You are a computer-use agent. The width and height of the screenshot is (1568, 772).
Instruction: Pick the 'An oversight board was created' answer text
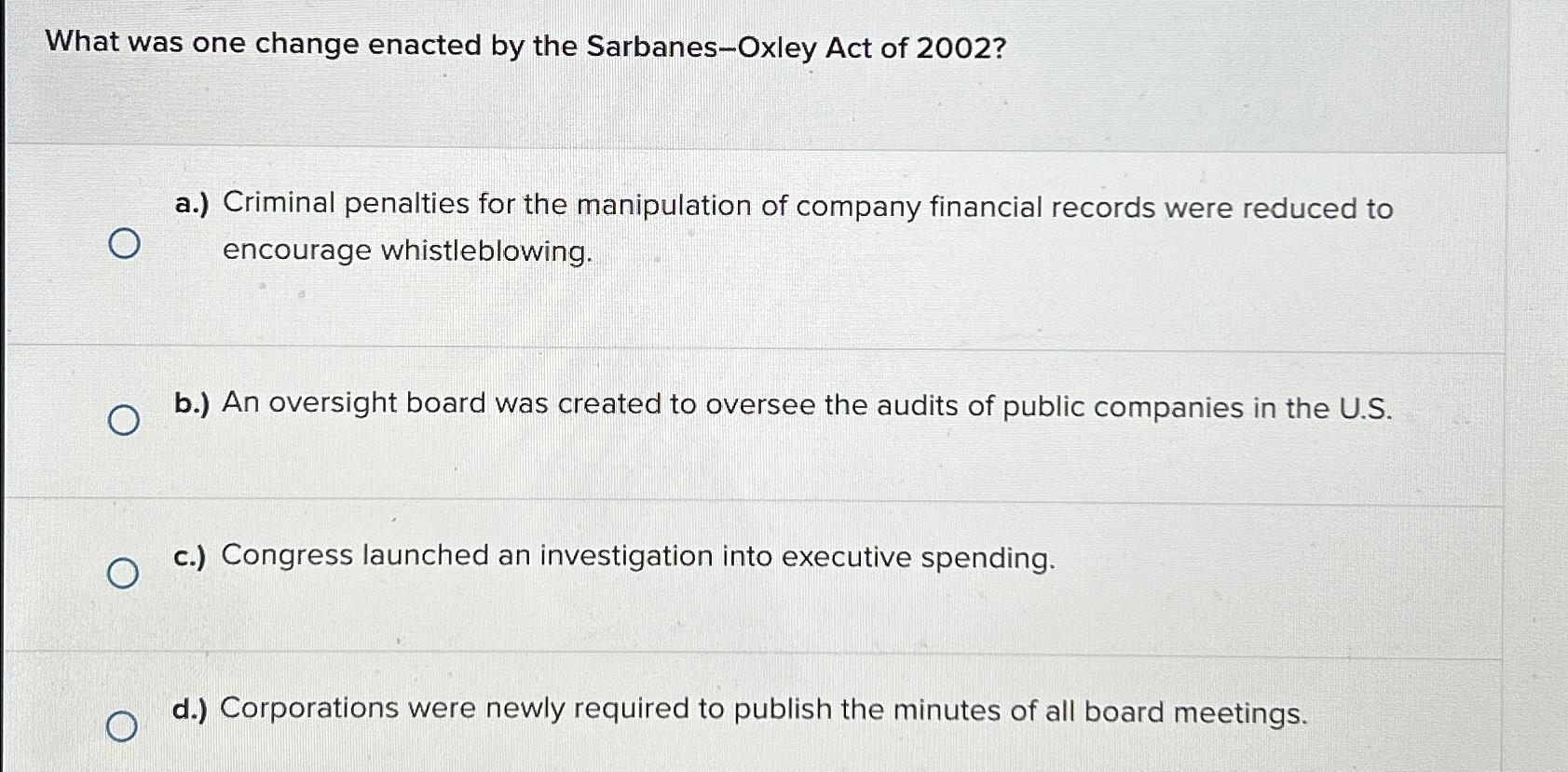(807, 405)
